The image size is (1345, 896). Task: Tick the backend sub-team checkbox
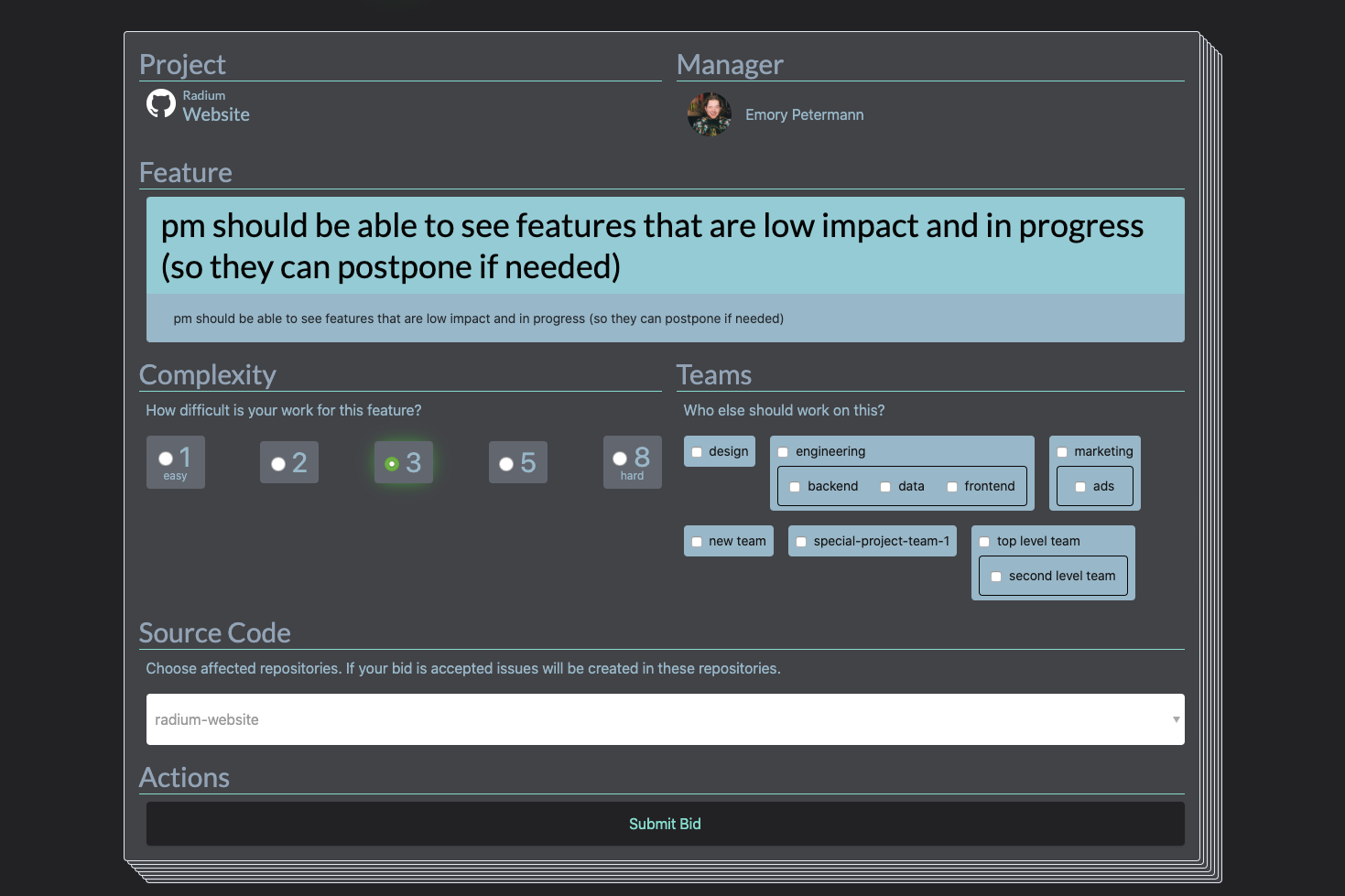tap(795, 487)
